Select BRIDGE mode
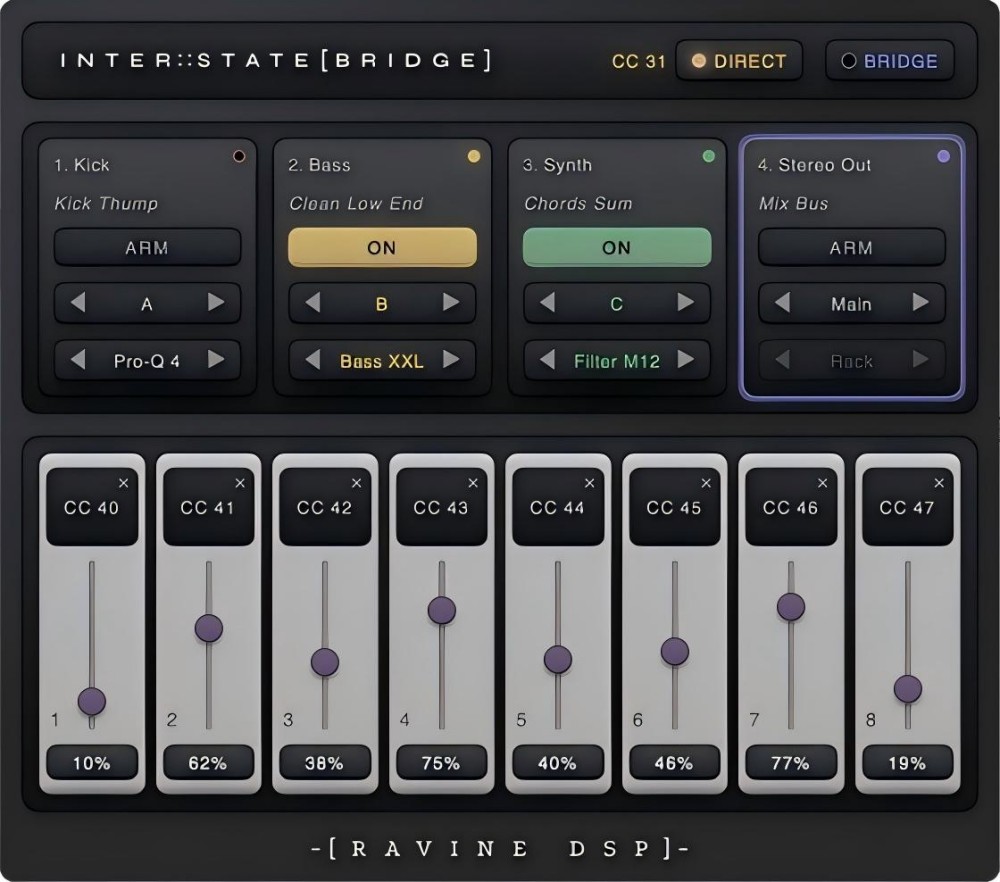The height and width of the screenshot is (882, 1000). [x=890, y=61]
